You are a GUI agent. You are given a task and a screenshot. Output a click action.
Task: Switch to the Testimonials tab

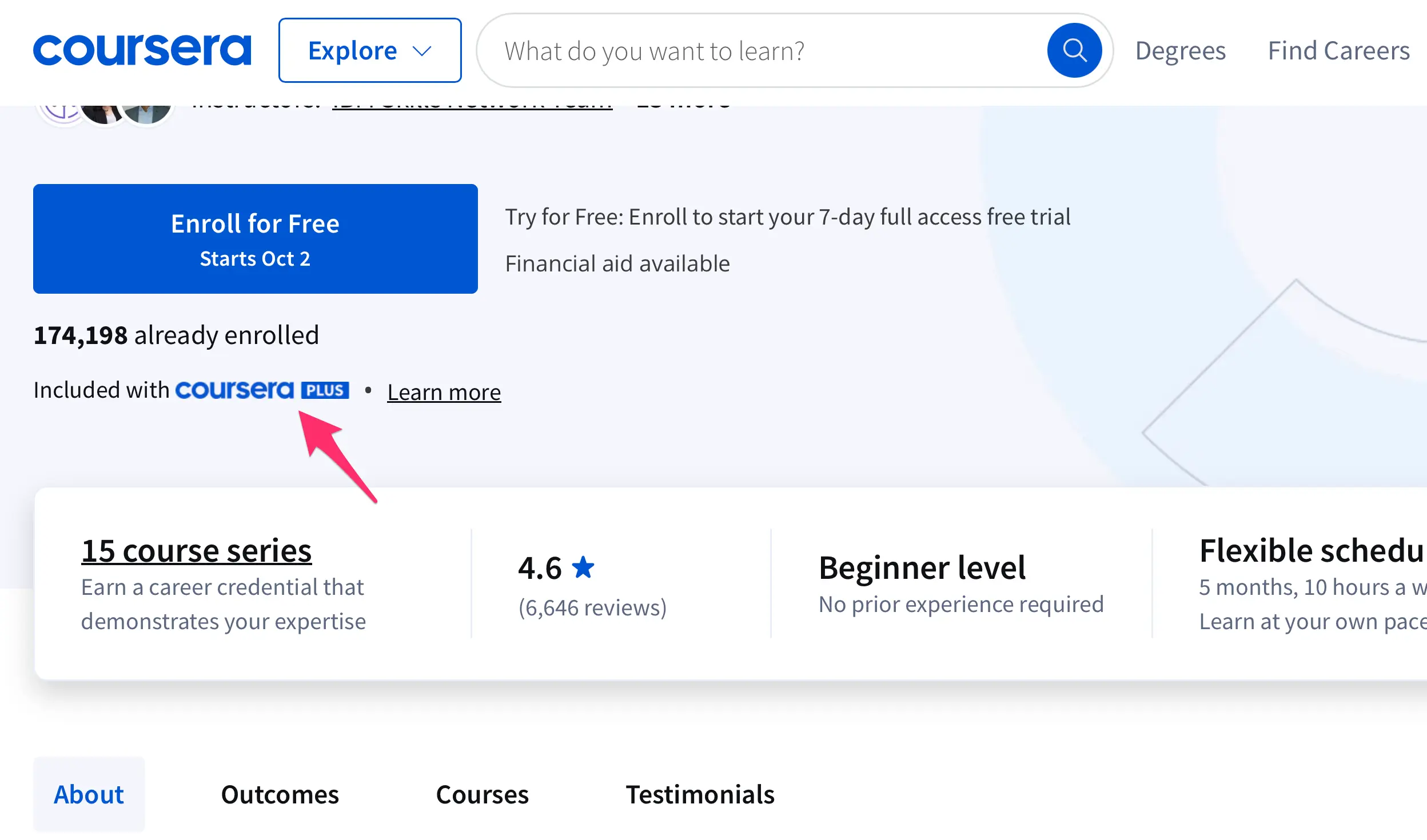pos(700,794)
